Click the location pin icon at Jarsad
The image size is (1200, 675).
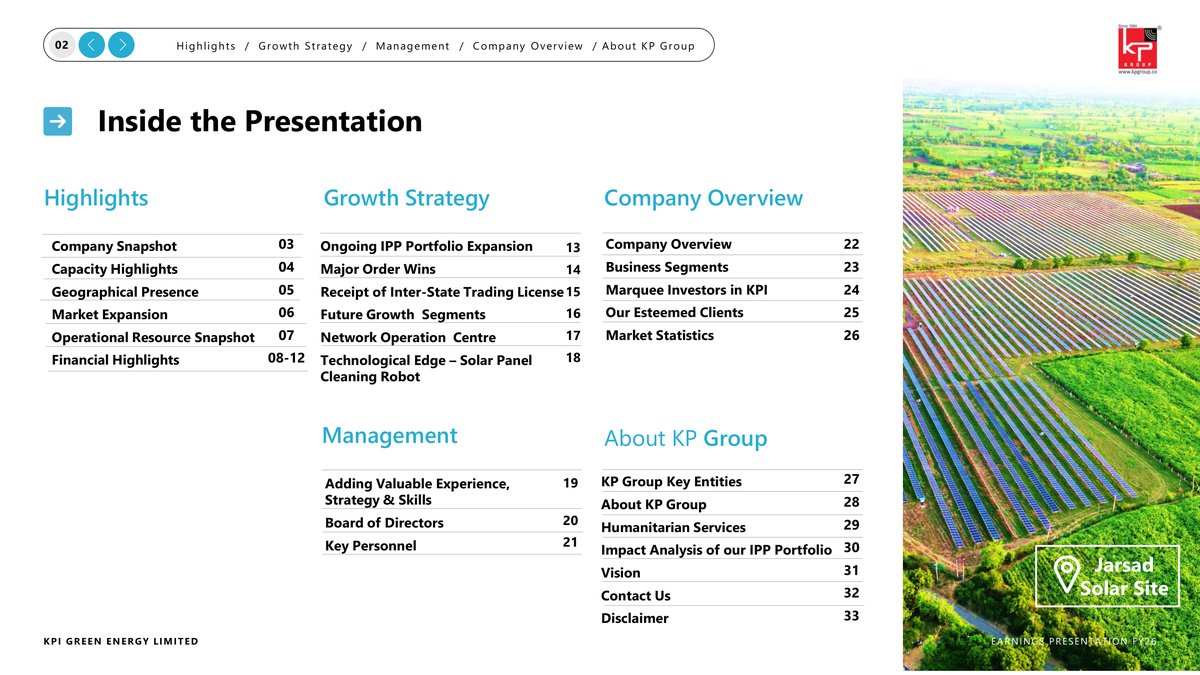click(x=1066, y=573)
